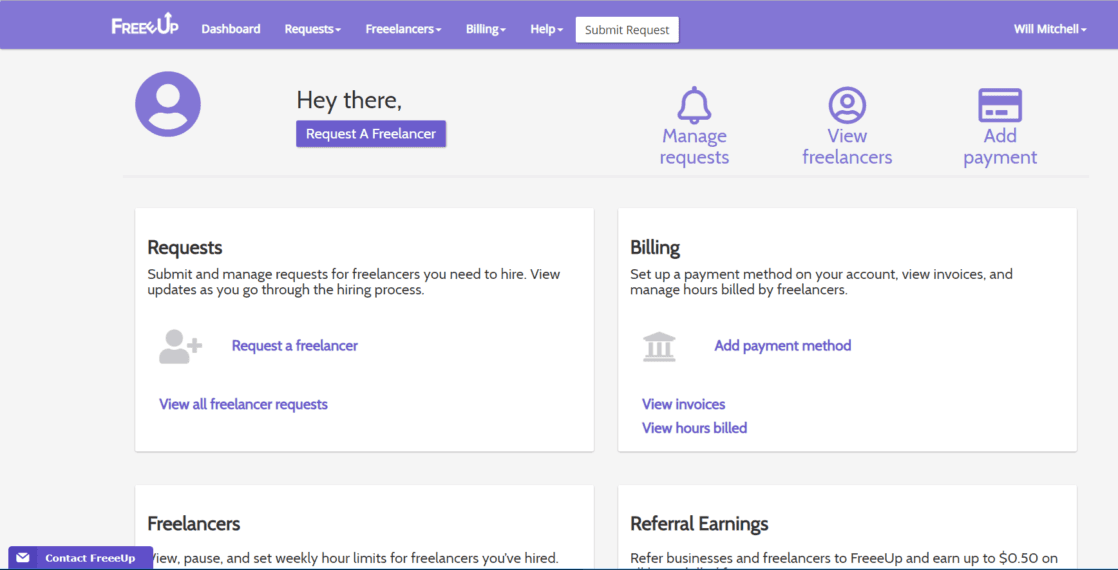1118x570 pixels.
Task: Expand the Freelancers dropdown menu
Action: click(x=404, y=29)
